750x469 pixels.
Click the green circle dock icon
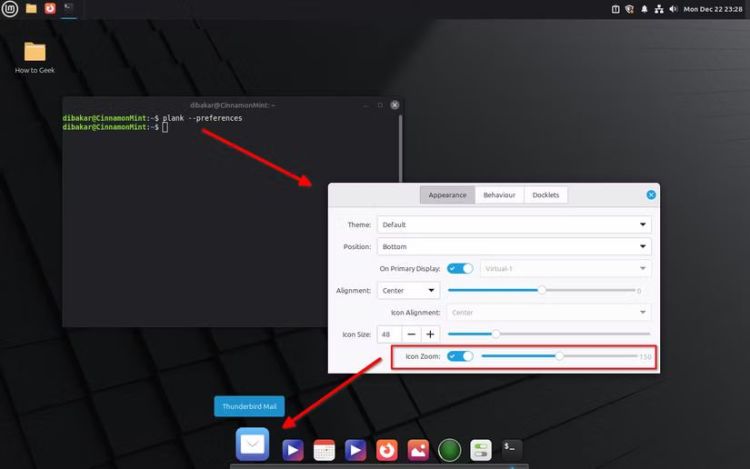tap(449, 451)
